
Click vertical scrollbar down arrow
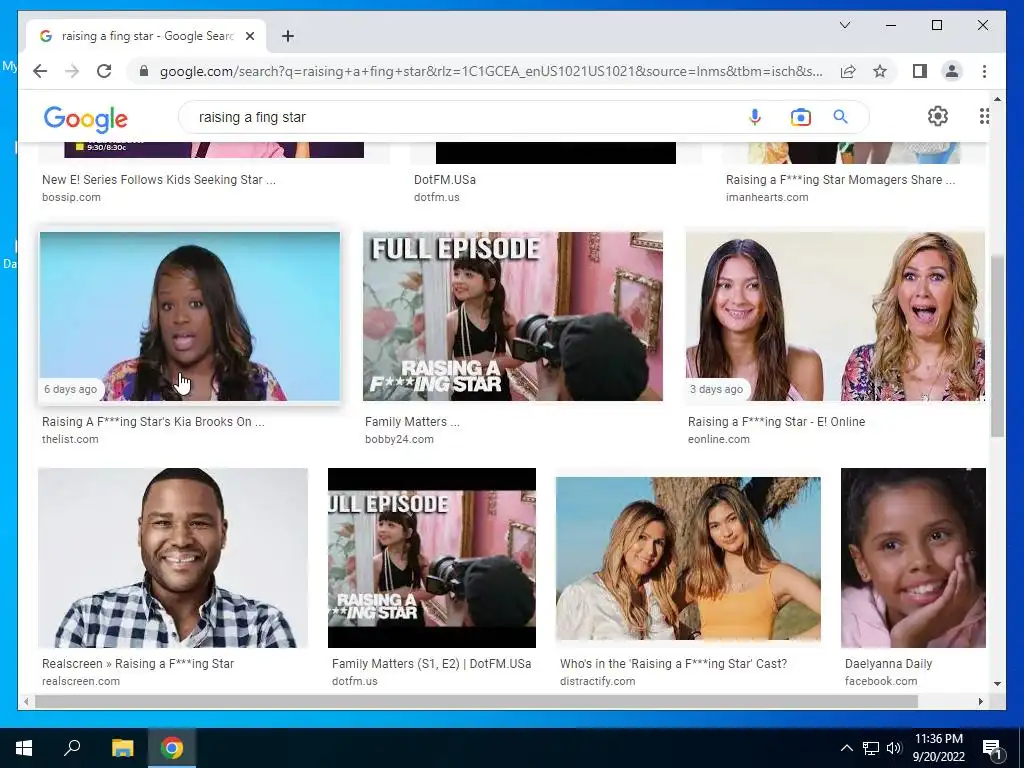click(997, 684)
